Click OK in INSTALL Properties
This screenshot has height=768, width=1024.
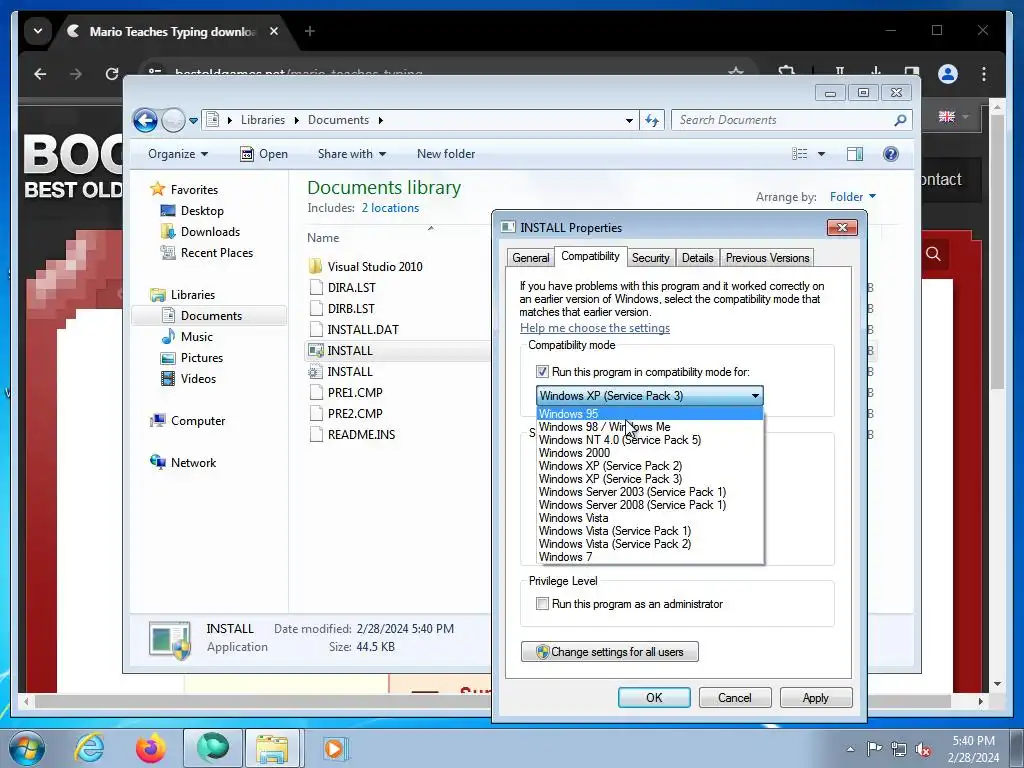(x=654, y=697)
